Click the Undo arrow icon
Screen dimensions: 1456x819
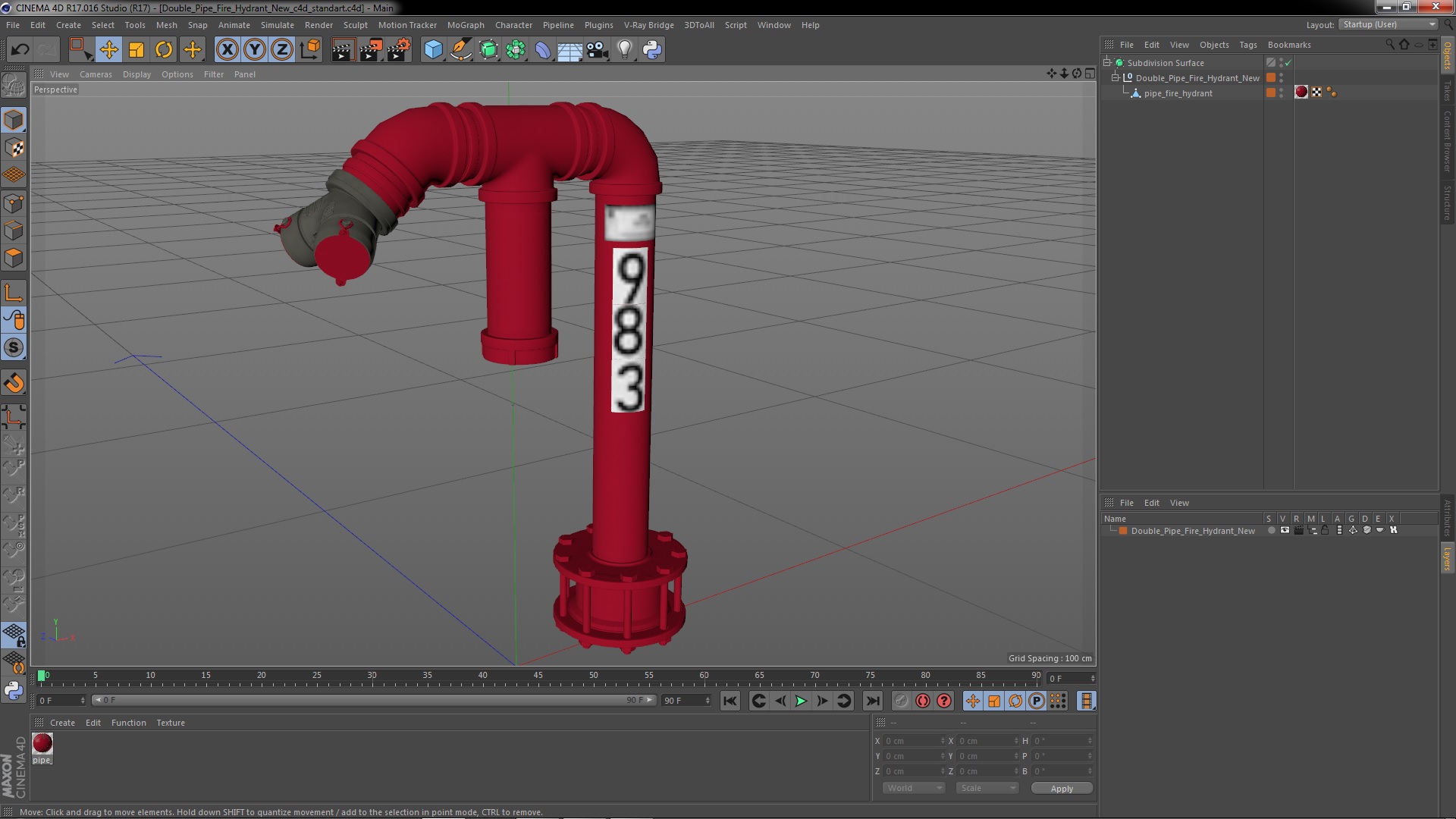(20, 50)
